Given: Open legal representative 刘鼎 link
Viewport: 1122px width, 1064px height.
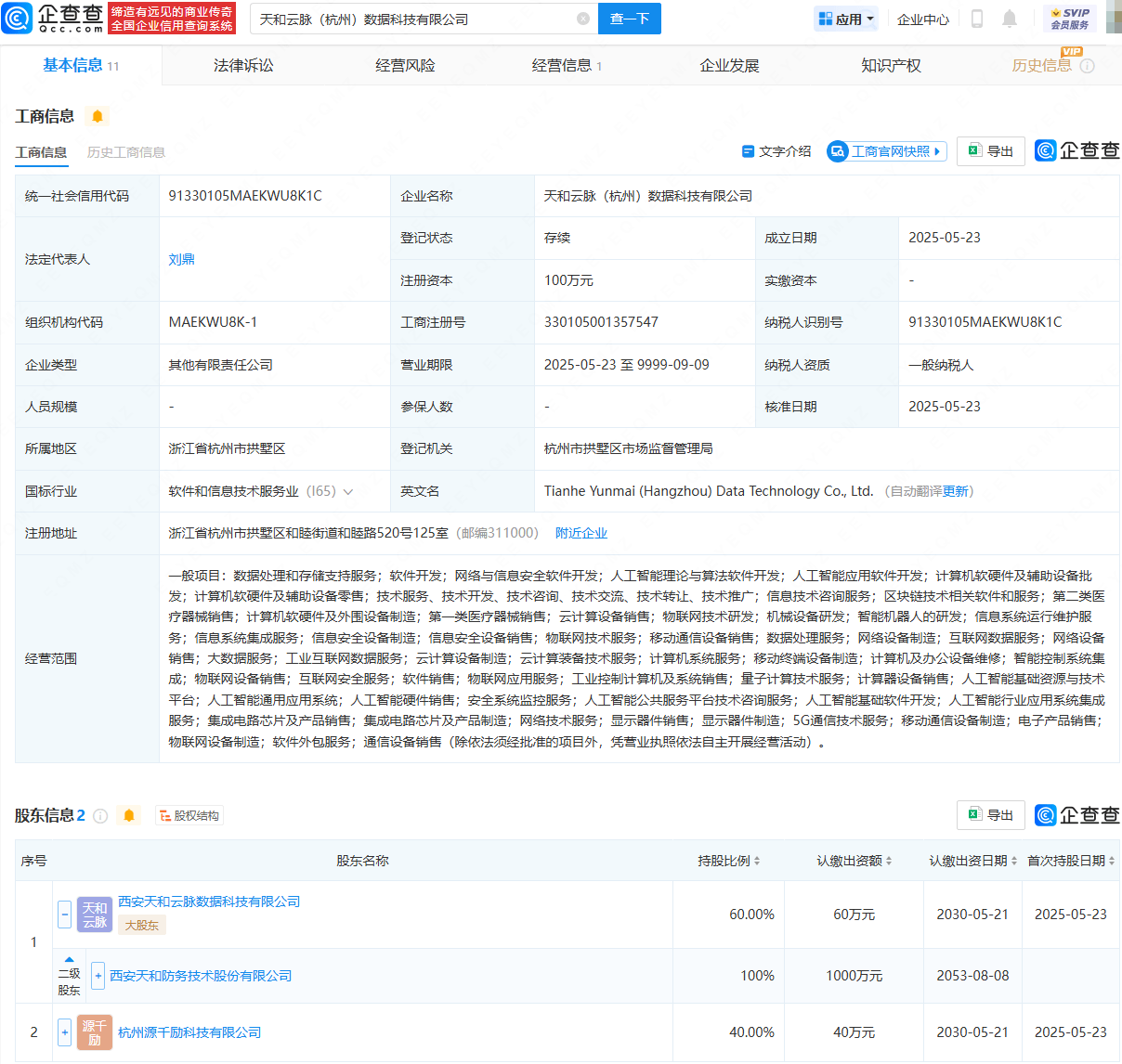Looking at the screenshot, I should pos(182,259).
